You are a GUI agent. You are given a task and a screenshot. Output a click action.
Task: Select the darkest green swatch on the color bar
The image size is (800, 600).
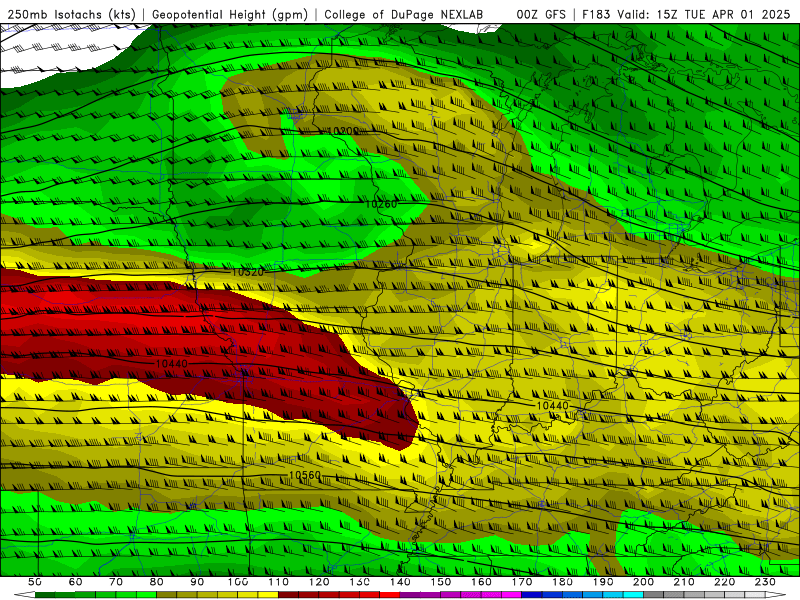click(45, 595)
